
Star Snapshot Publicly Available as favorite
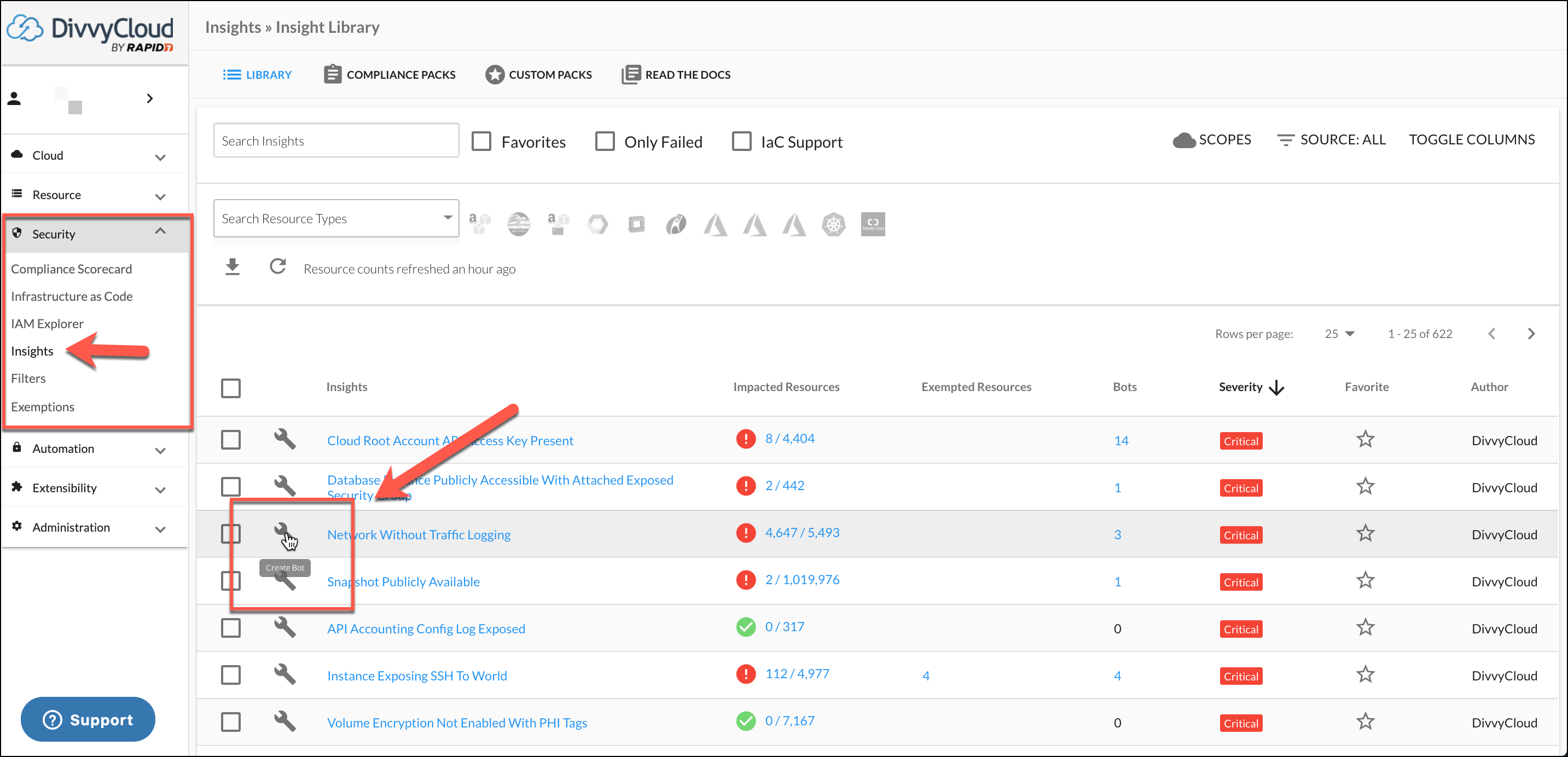[1366, 580]
